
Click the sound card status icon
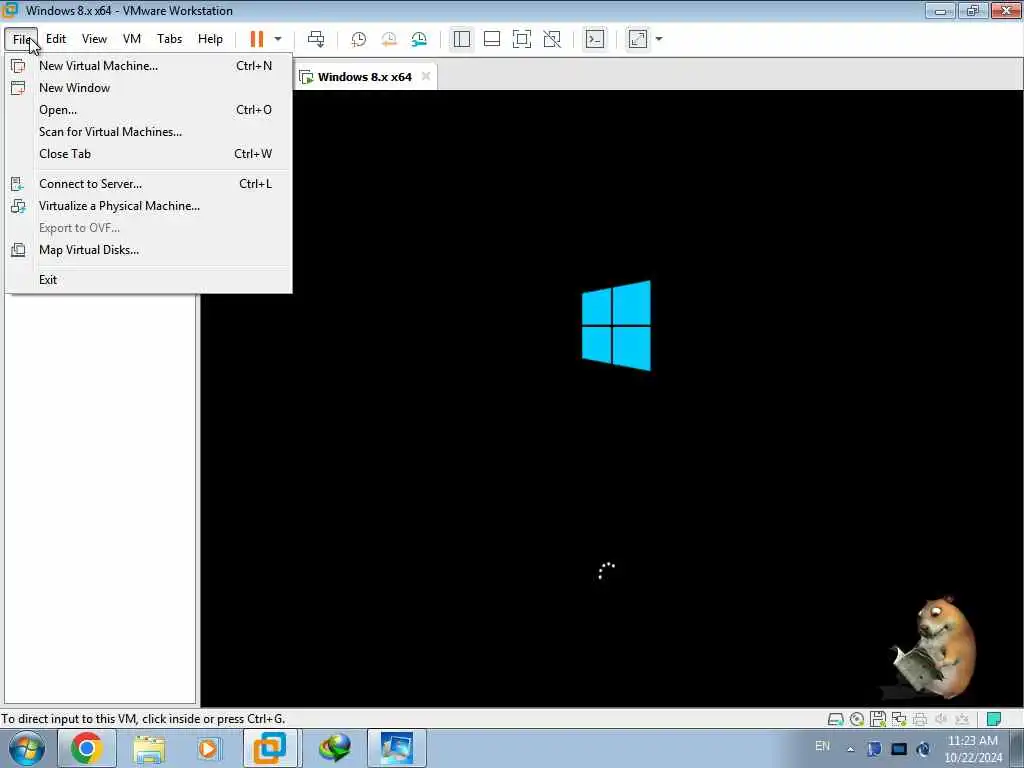941,719
